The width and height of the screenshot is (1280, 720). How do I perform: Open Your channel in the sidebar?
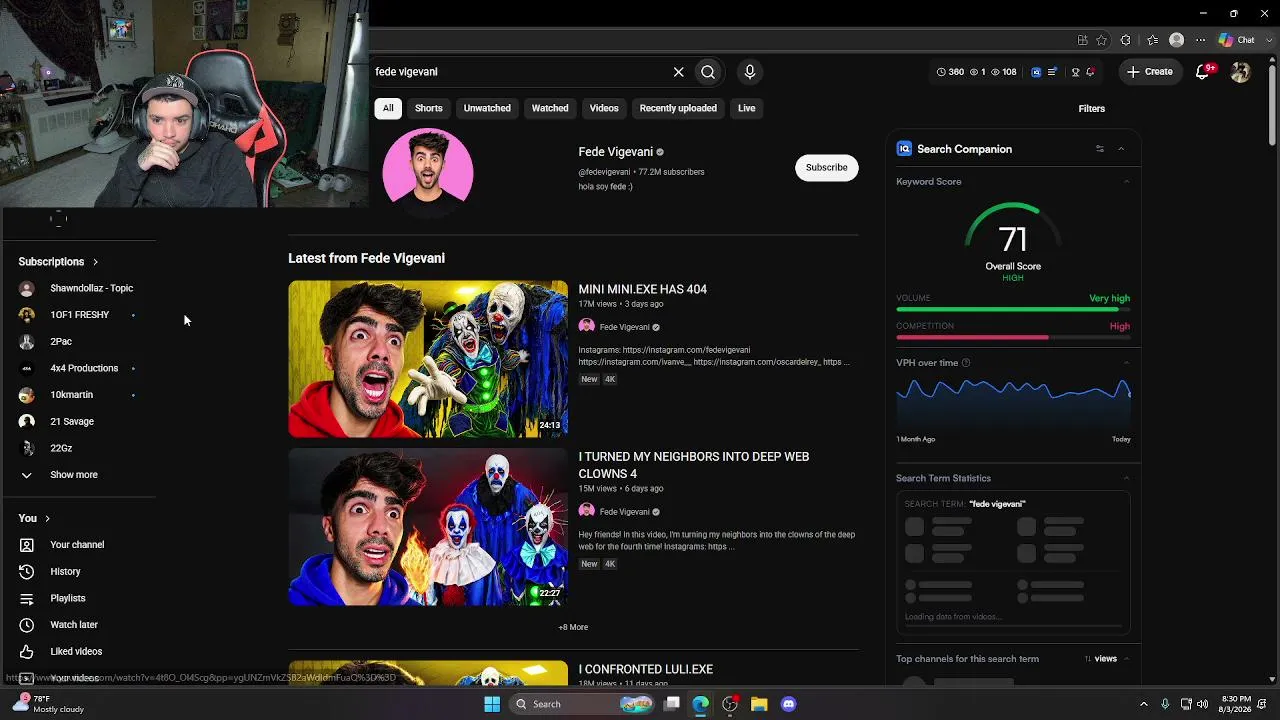click(78, 545)
